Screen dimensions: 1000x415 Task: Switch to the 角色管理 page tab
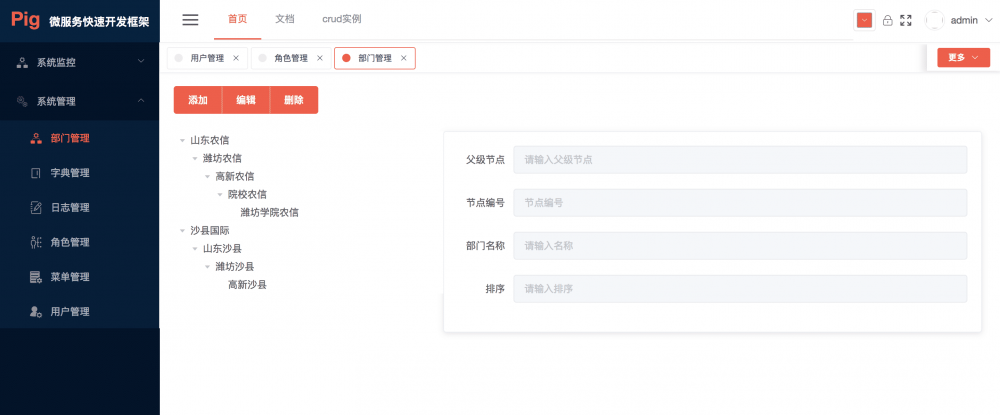tap(291, 58)
